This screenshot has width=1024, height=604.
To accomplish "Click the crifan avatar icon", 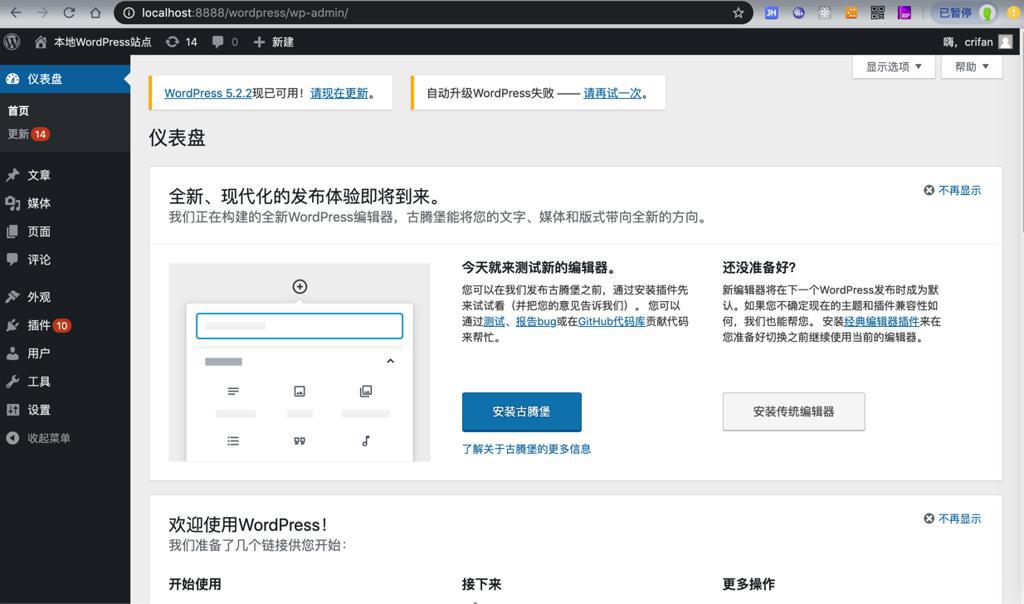I will tap(1006, 42).
